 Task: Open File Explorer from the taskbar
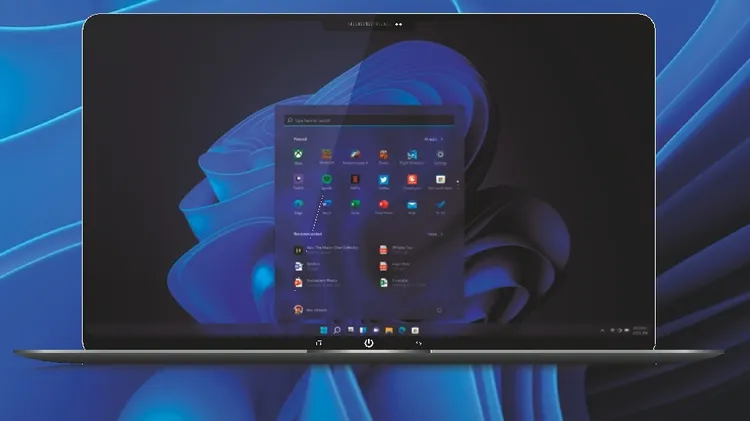389,330
